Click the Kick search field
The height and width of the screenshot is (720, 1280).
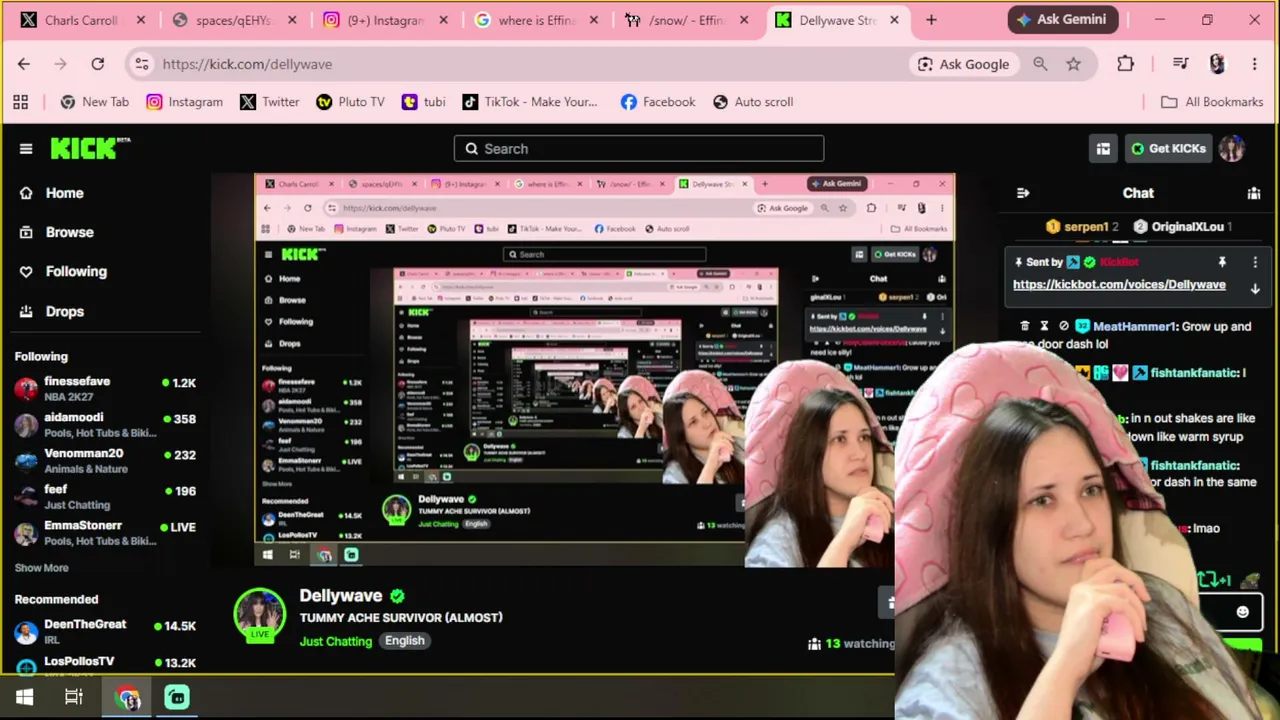point(639,149)
